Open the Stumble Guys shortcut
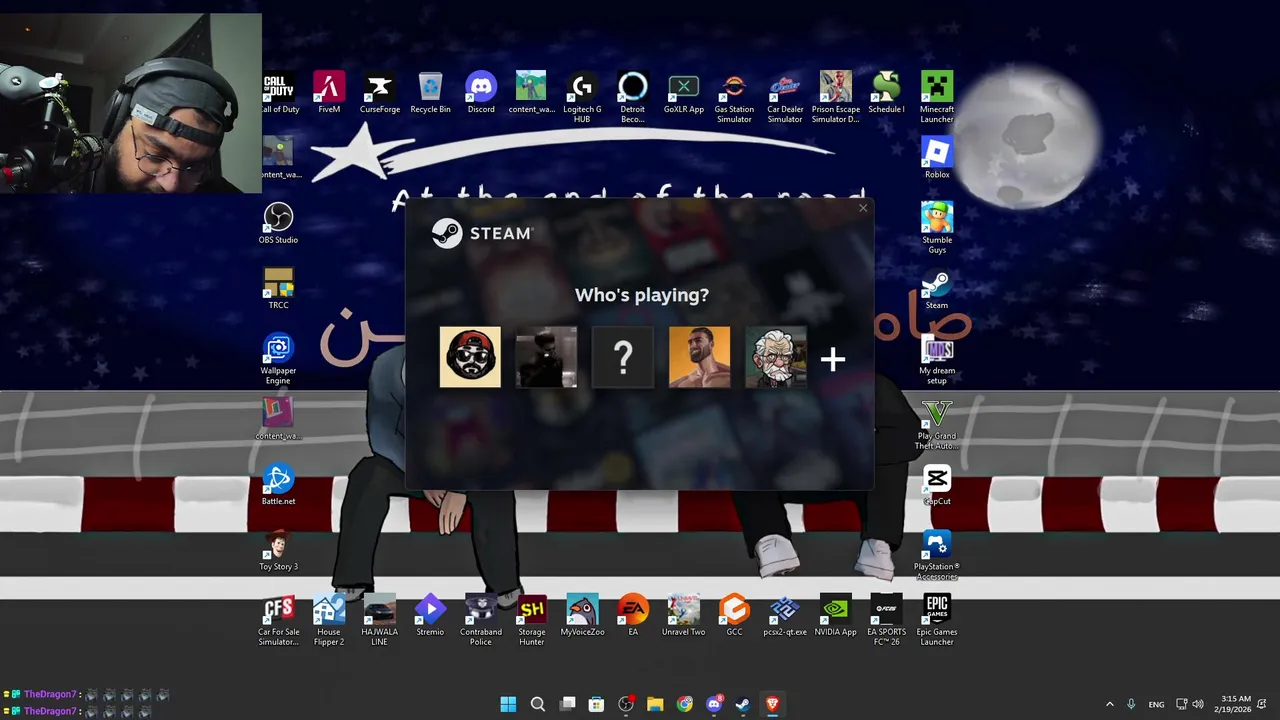The height and width of the screenshot is (720, 1280). click(x=937, y=228)
